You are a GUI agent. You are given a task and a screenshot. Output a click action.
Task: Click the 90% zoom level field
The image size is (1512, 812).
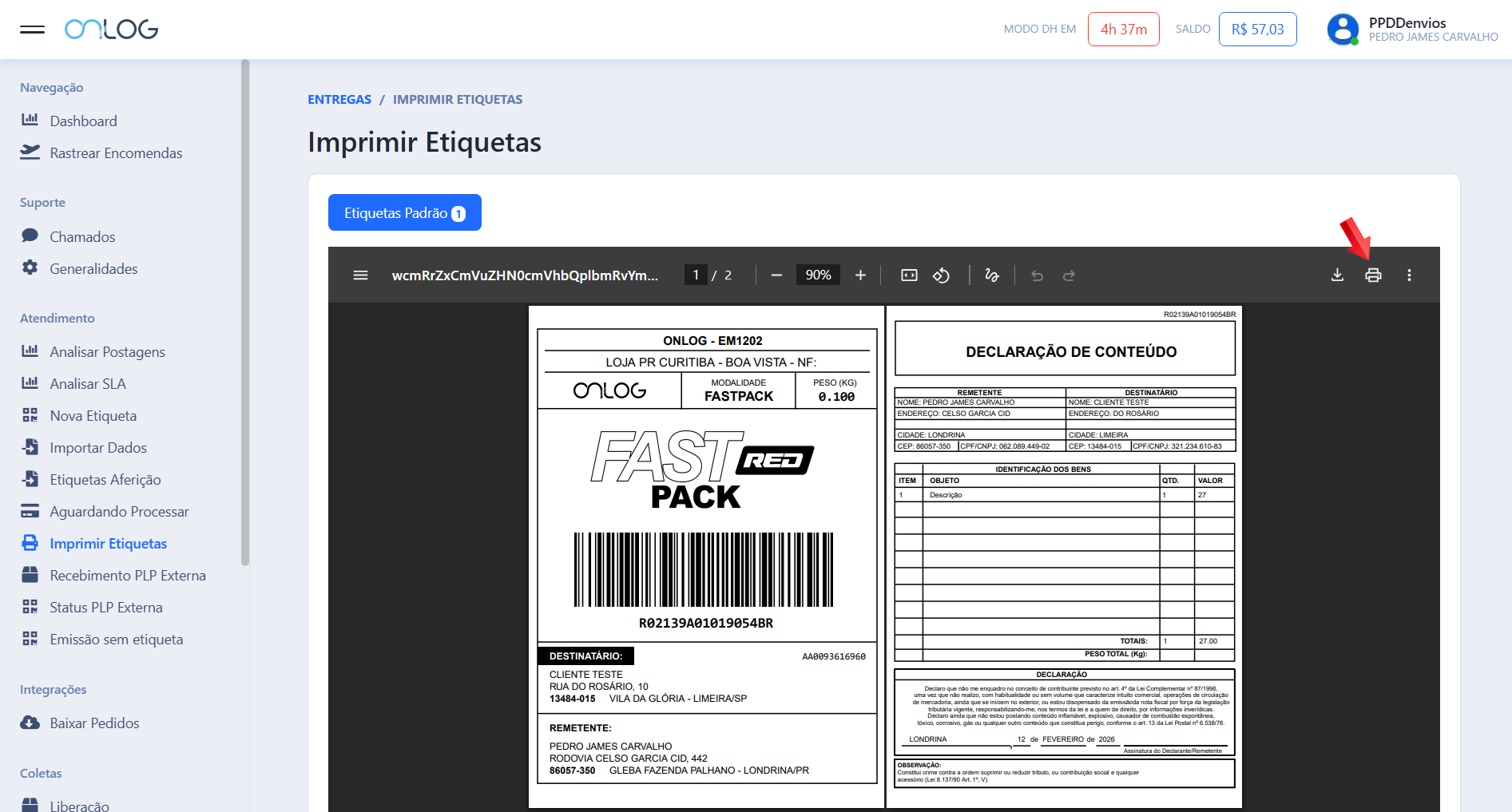[x=818, y=275]
